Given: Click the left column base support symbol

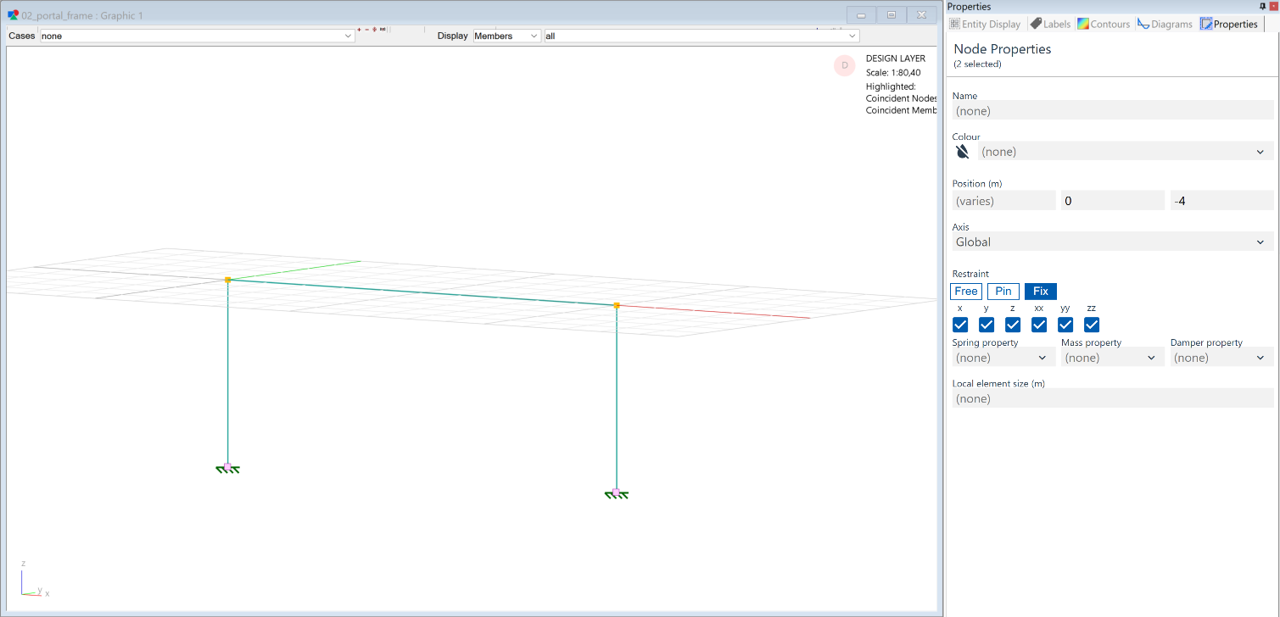Looking at the screenshot, I should click(x=228, y=468).
